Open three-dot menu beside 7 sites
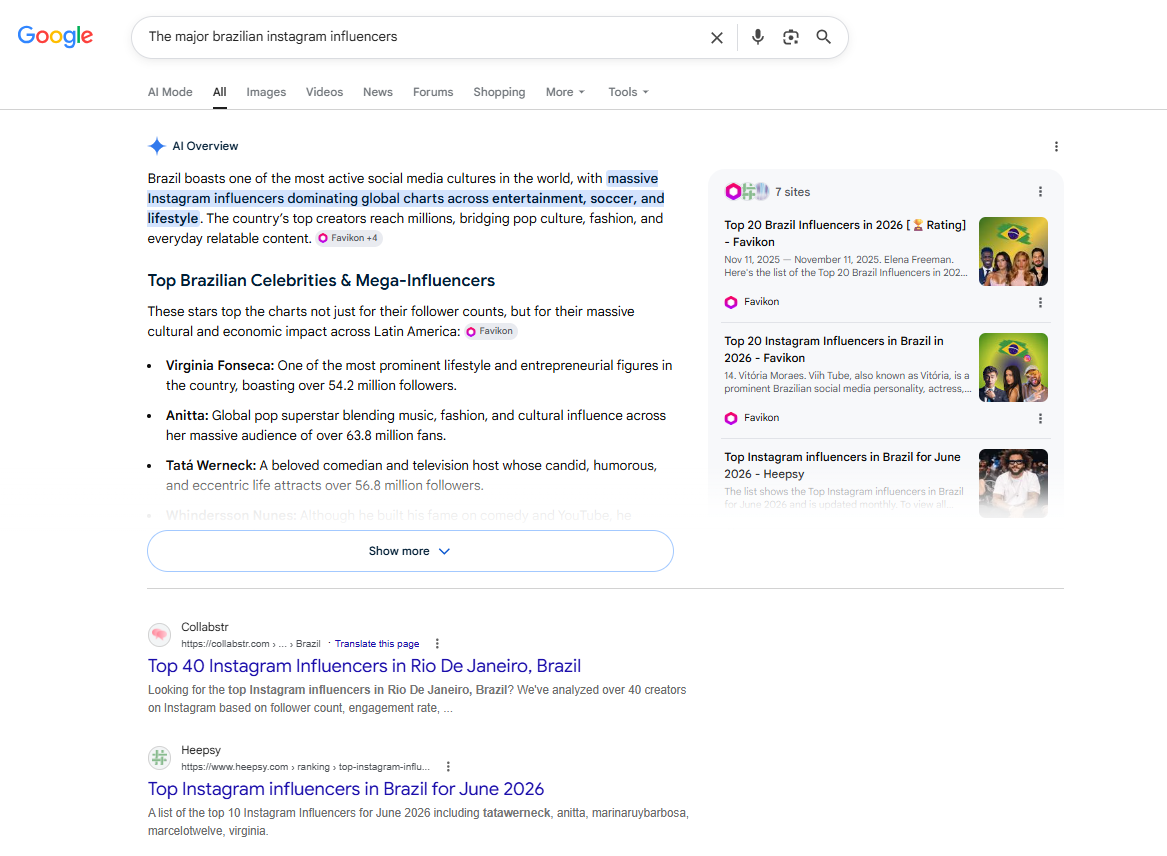The height and width of the screenshot is (856, 1167). [x=1040, y=191]
